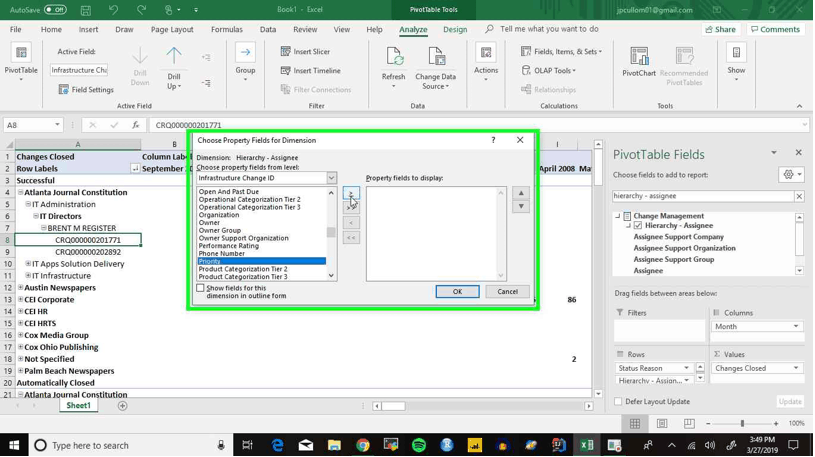Remove all property fields with << button
This screenshot has height=457, width=815.
pos(351,238)
